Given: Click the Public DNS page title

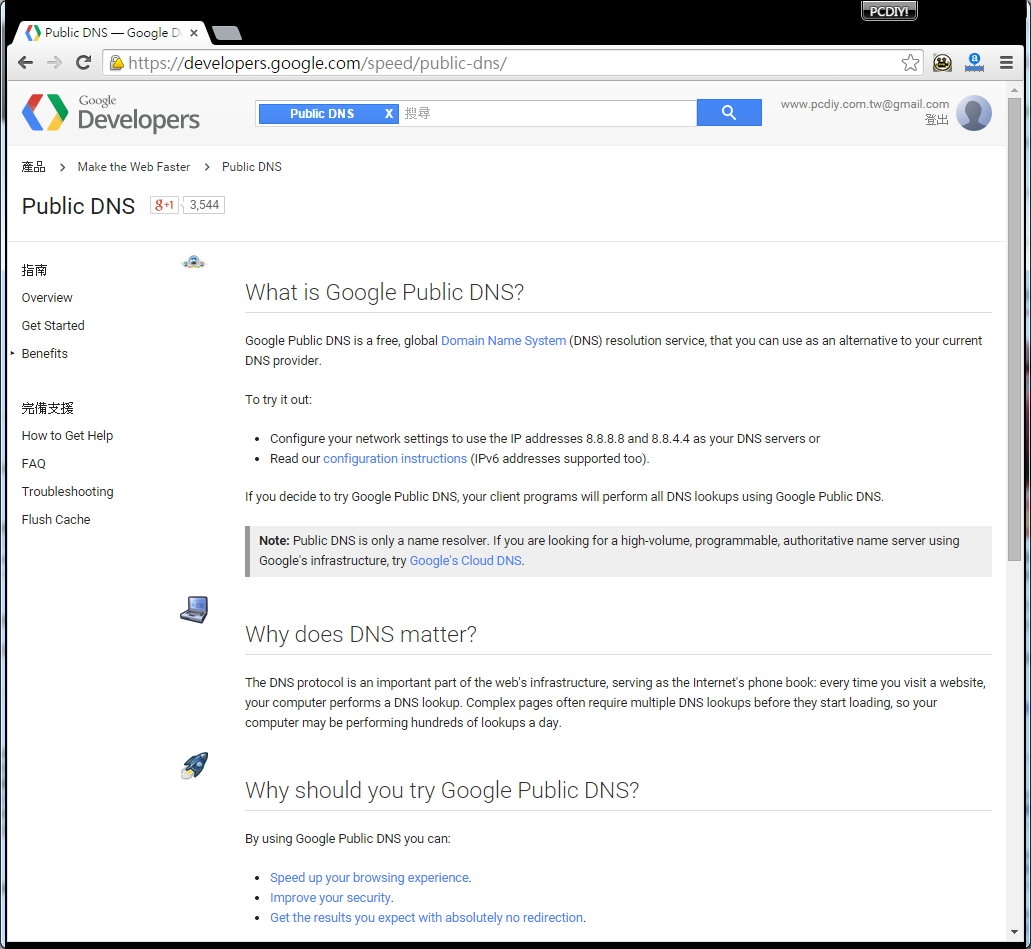Looking at the screenshot, I should [x=78, y=206].
